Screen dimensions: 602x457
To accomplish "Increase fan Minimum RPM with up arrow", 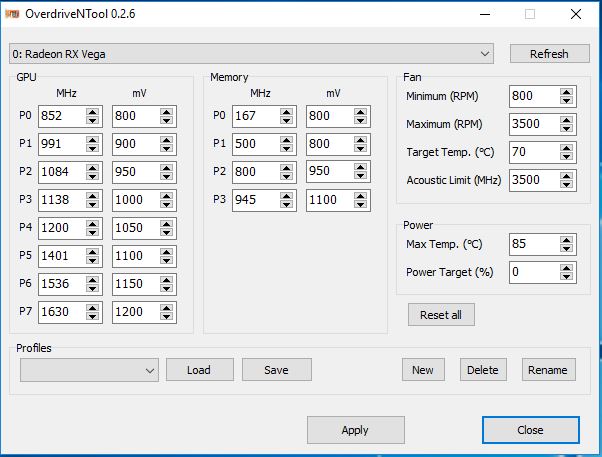I will click(567, 92).
